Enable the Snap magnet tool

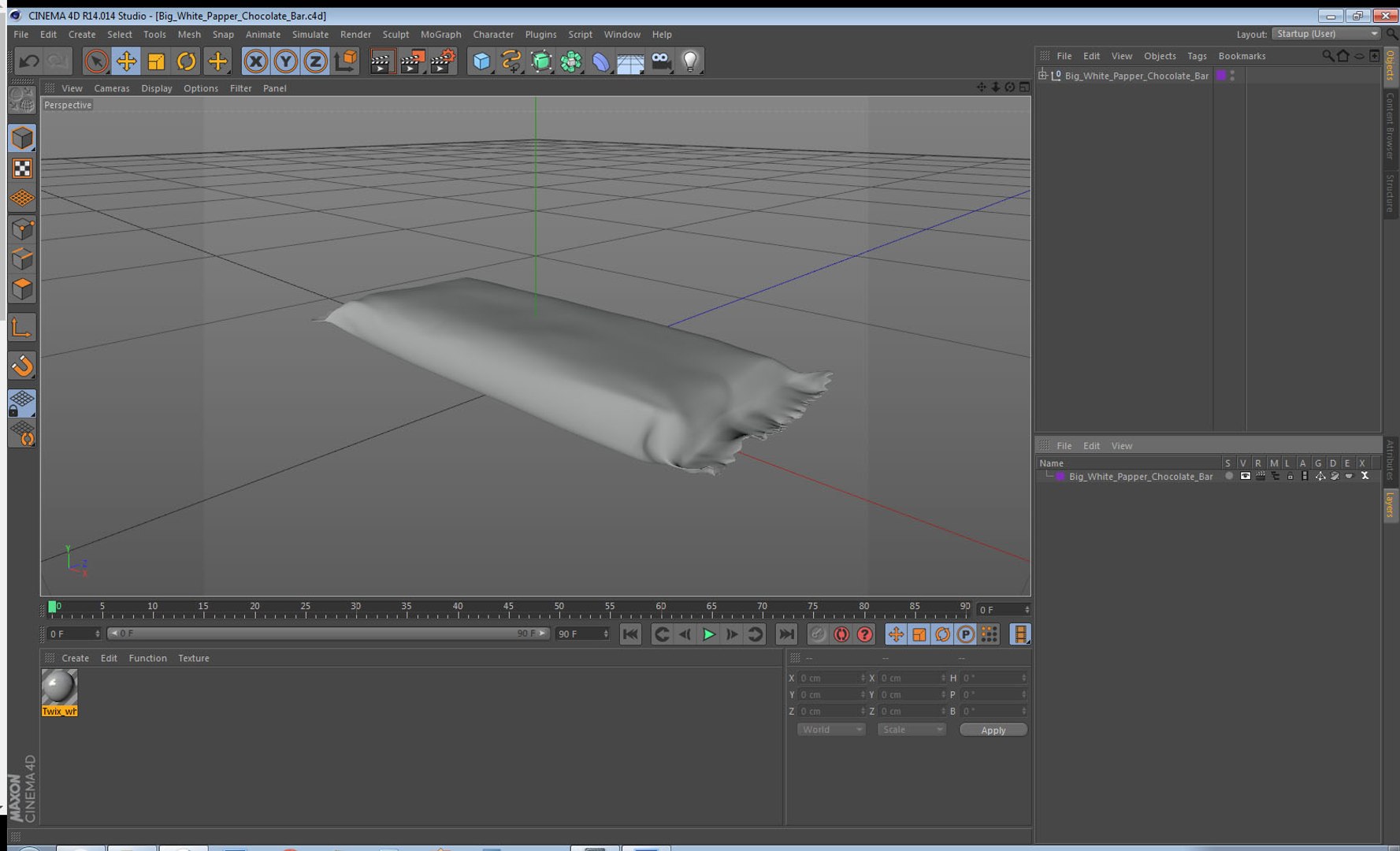tap(22, 366)
